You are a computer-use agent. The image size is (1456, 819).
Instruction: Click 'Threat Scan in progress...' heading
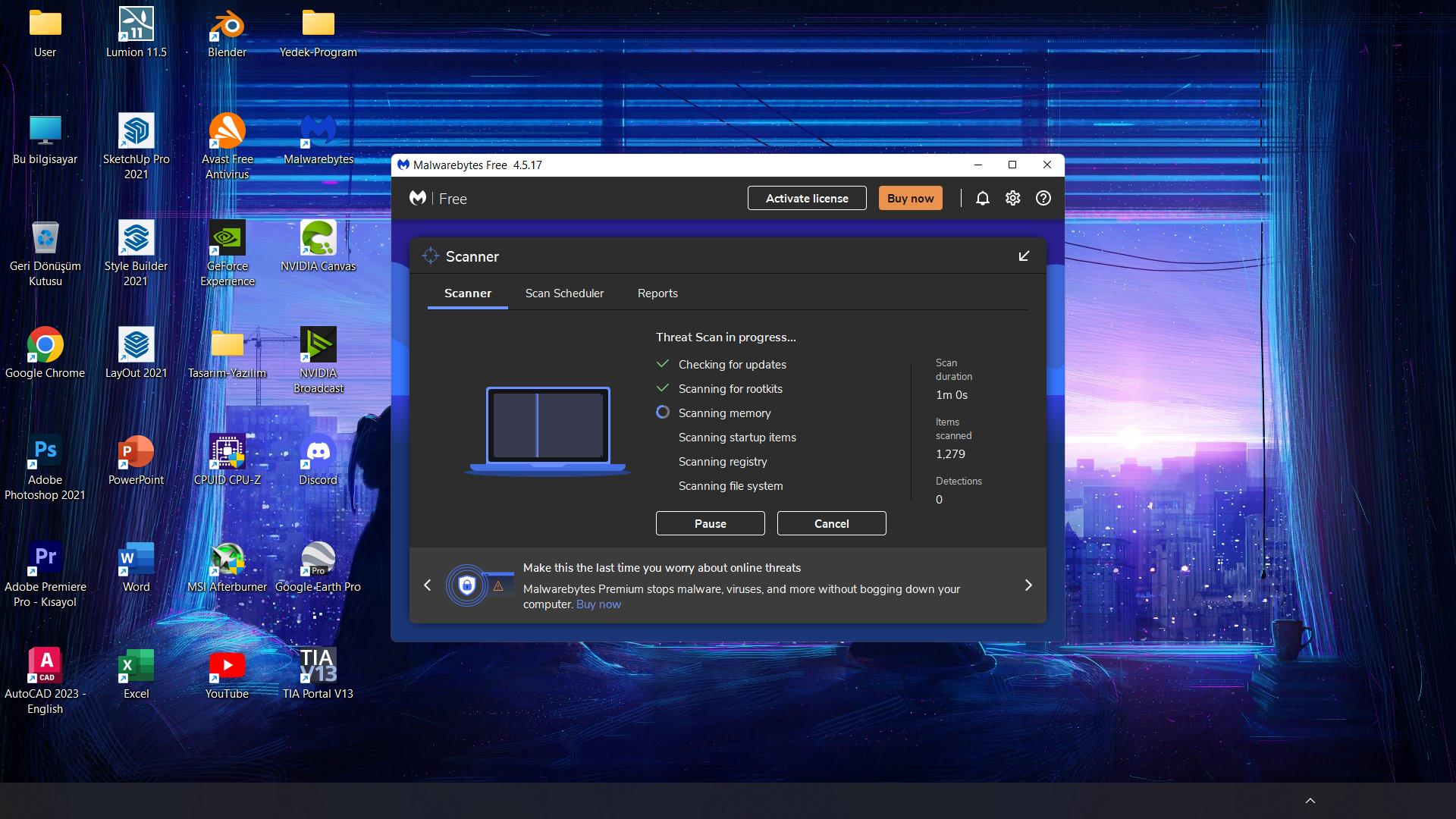726,337
